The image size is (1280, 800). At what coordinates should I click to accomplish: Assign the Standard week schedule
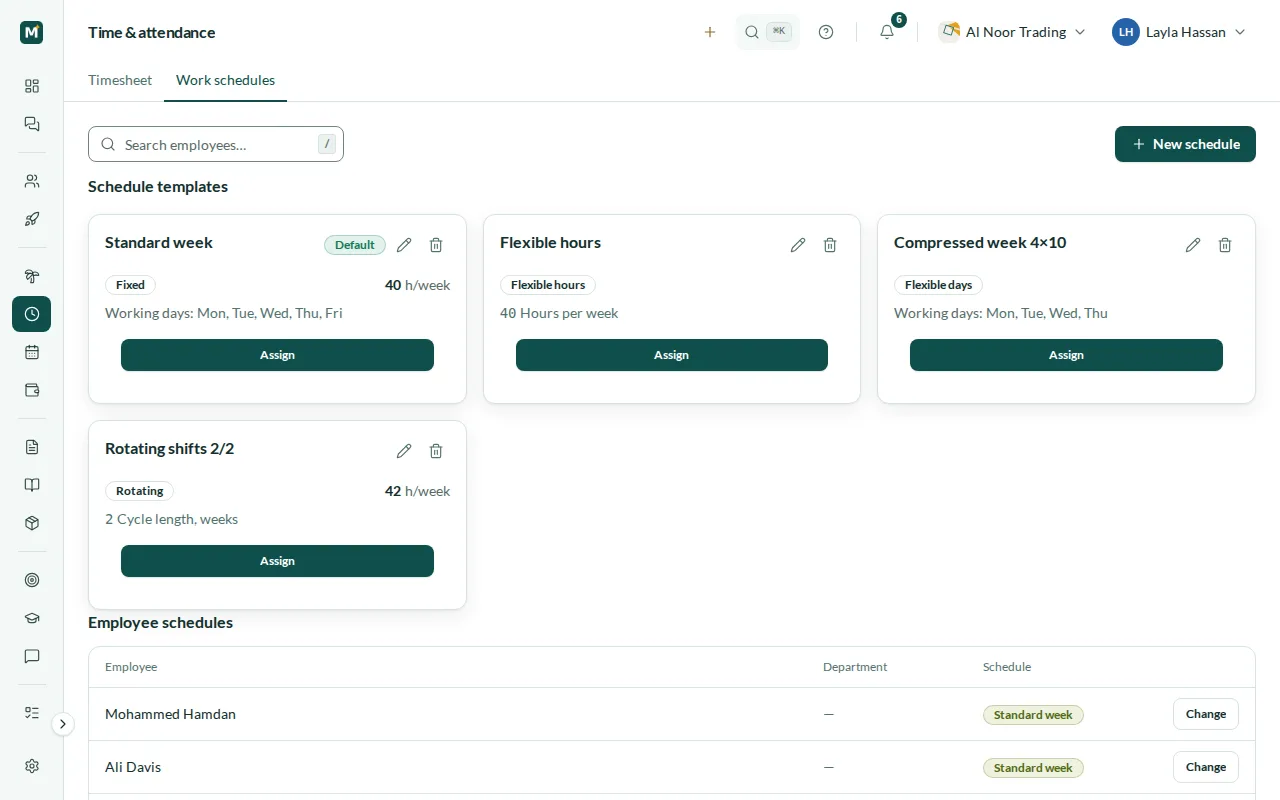[x=277, y=355]
